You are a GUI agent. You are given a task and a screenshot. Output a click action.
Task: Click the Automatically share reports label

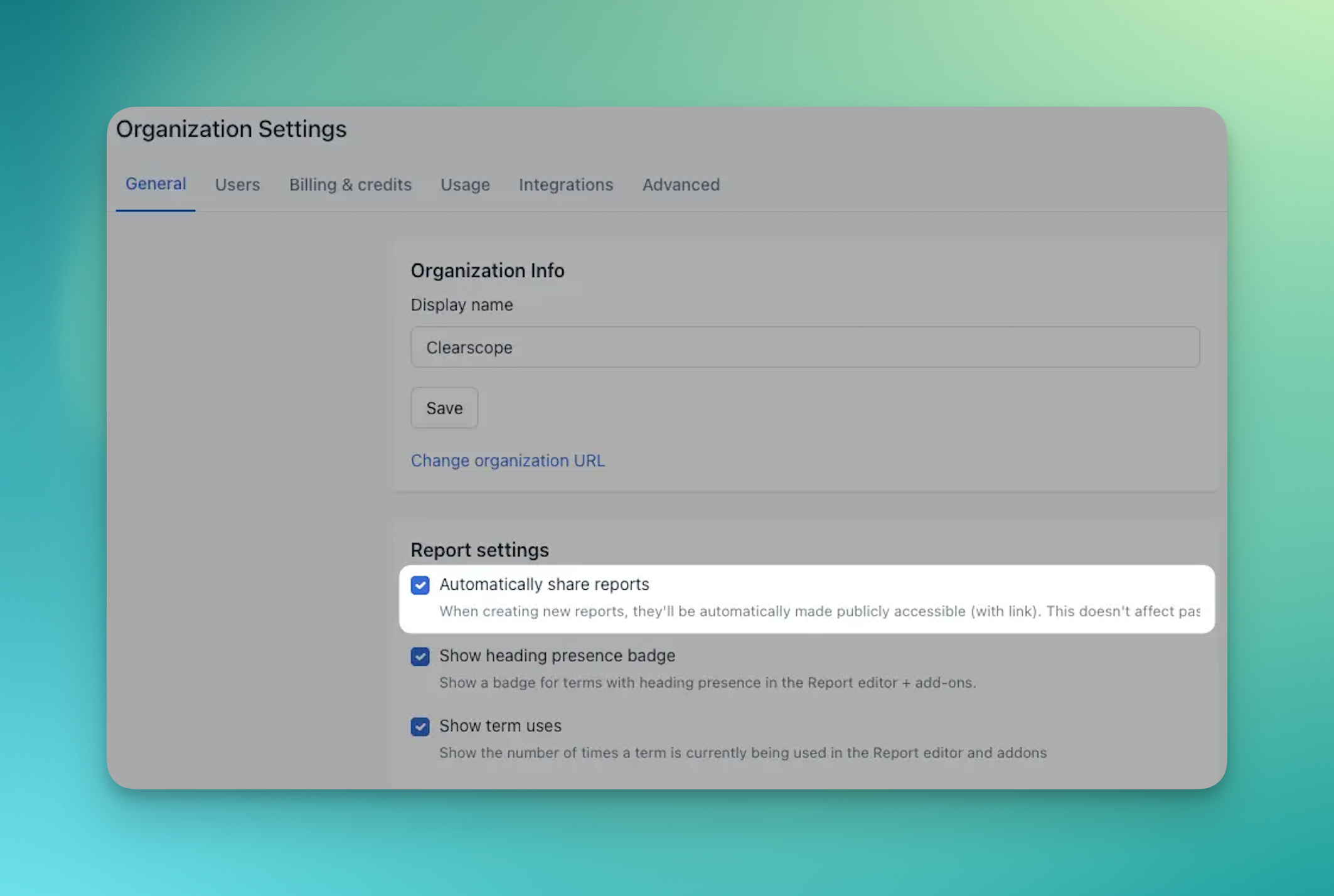click(544, 584)
